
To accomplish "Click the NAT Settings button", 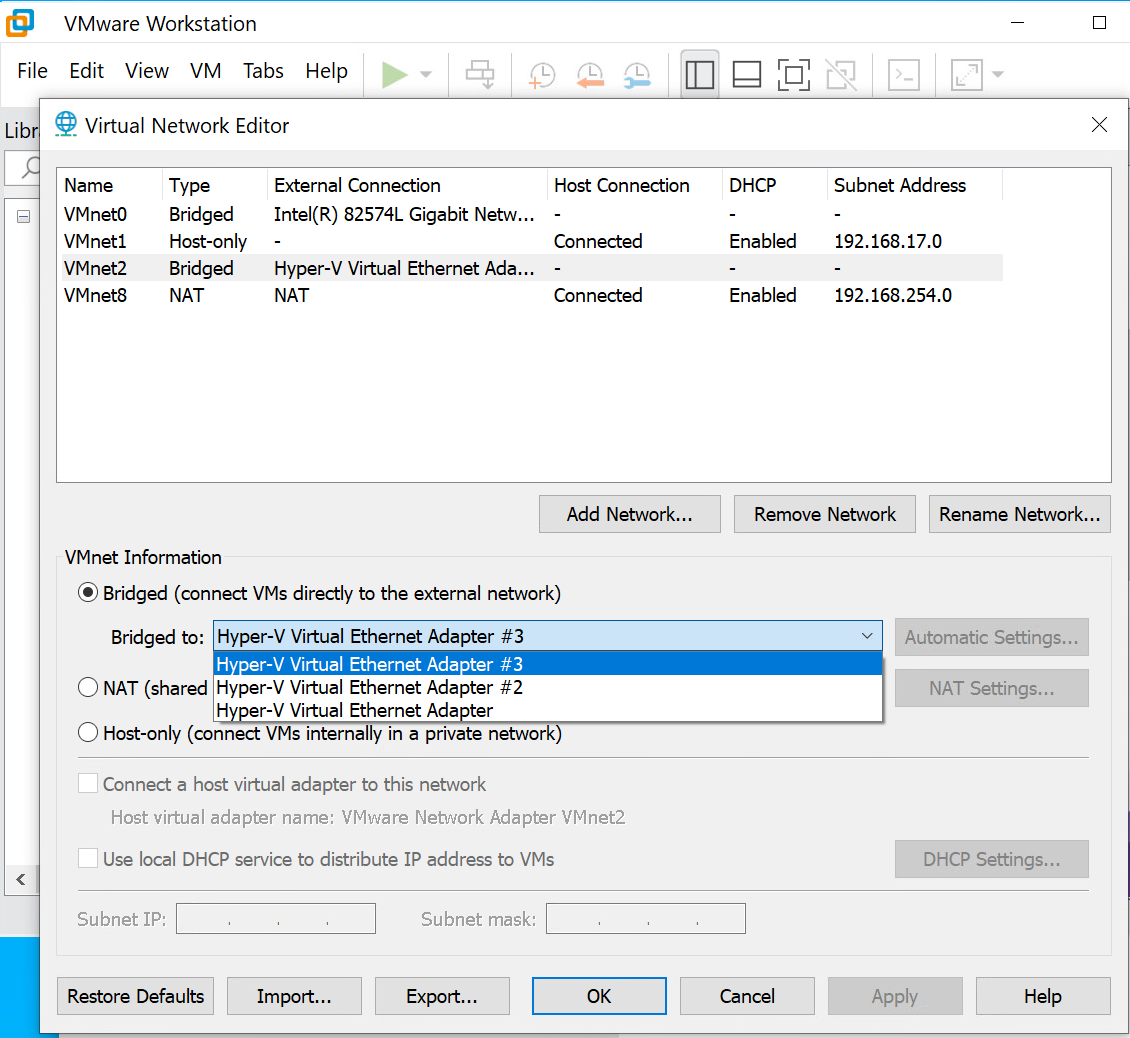I will [992, 688].
